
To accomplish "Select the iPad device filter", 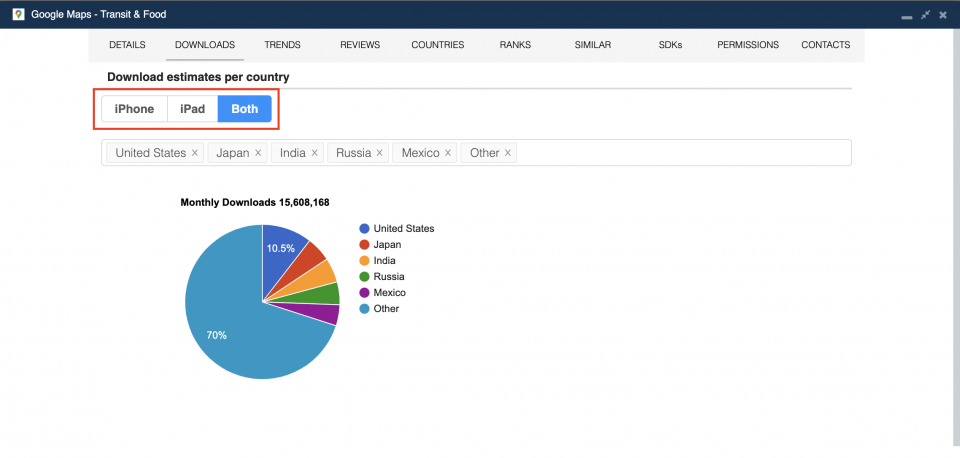I will [x=192, y=109].
